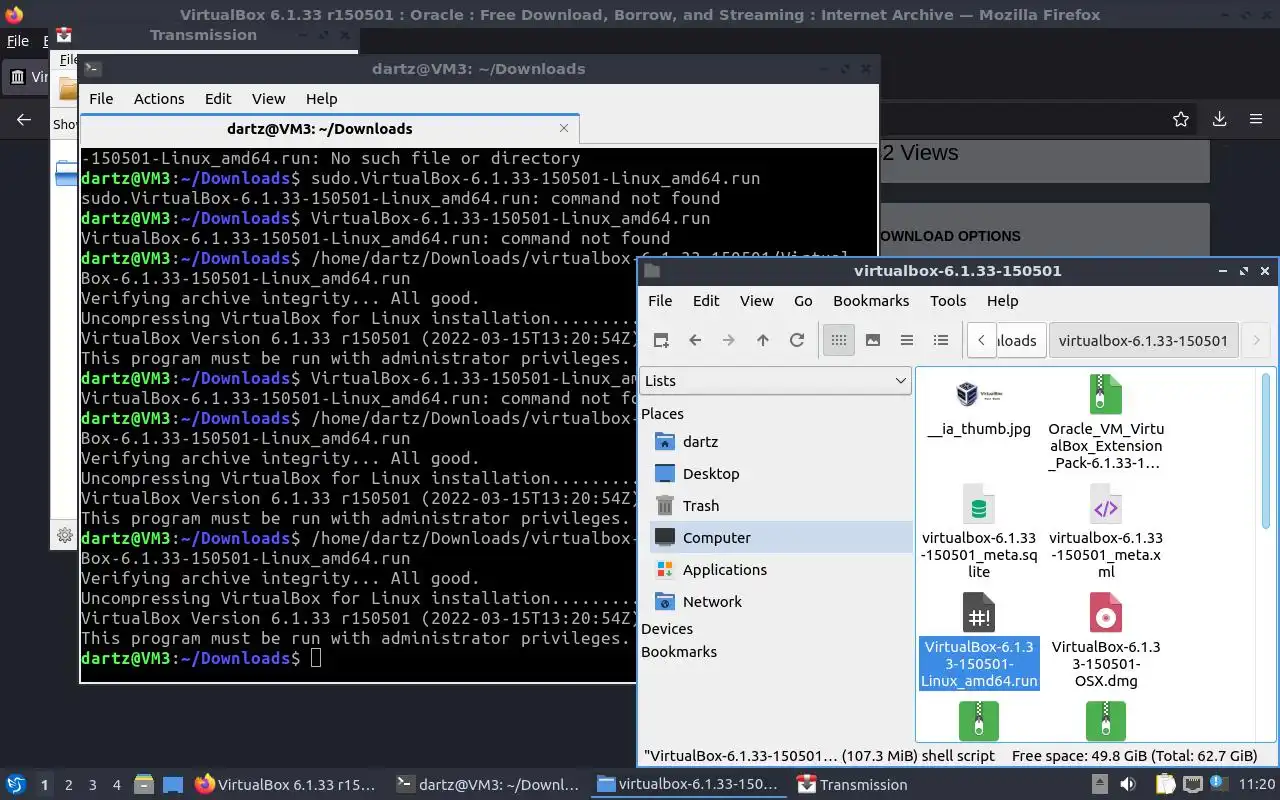Open terminal View menu
The height and width of the screenshot is (800, 1280).
pos(268,98)
